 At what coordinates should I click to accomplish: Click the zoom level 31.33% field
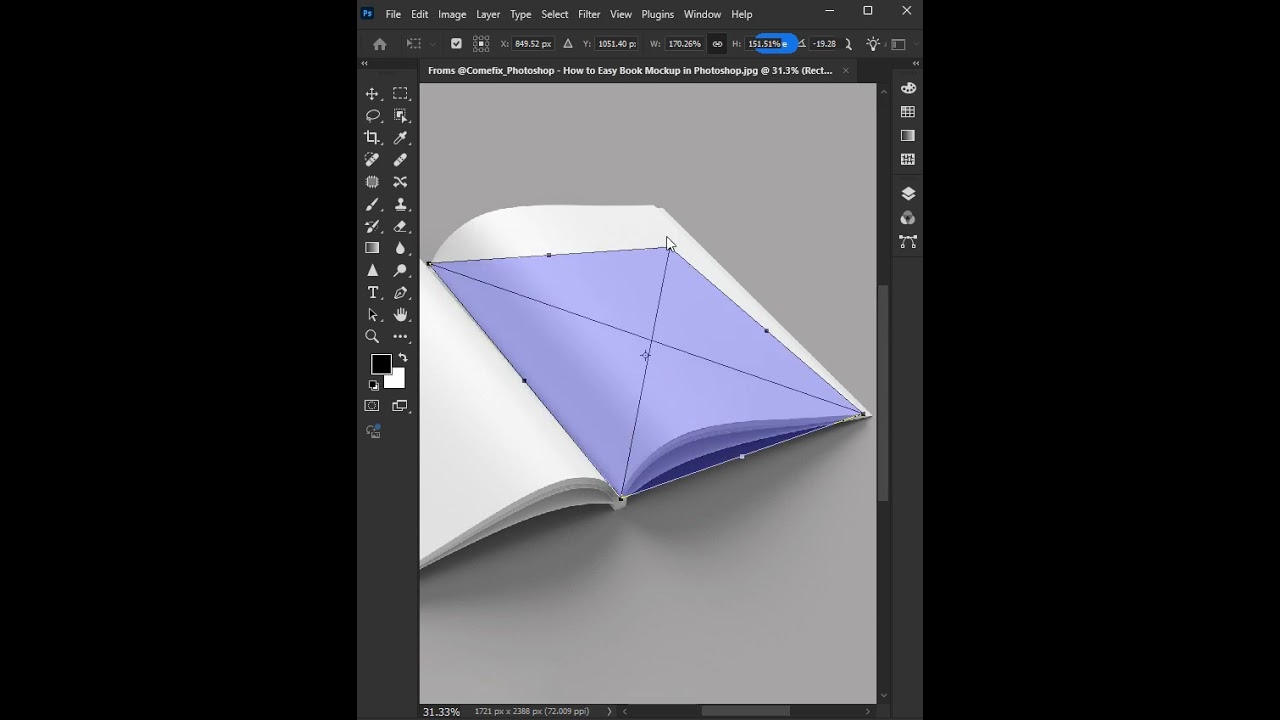(441, 712)
